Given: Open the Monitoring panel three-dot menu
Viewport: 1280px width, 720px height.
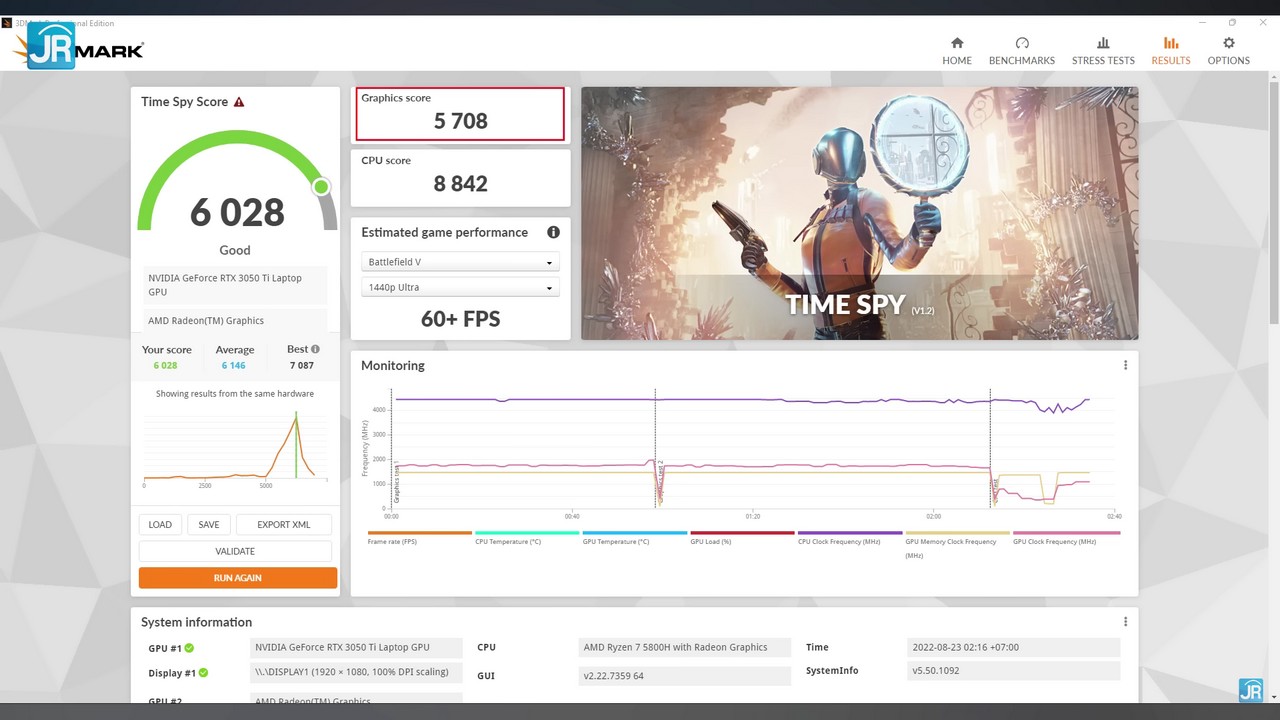Looking at the screenshot, I should (x=1125, y=365).
